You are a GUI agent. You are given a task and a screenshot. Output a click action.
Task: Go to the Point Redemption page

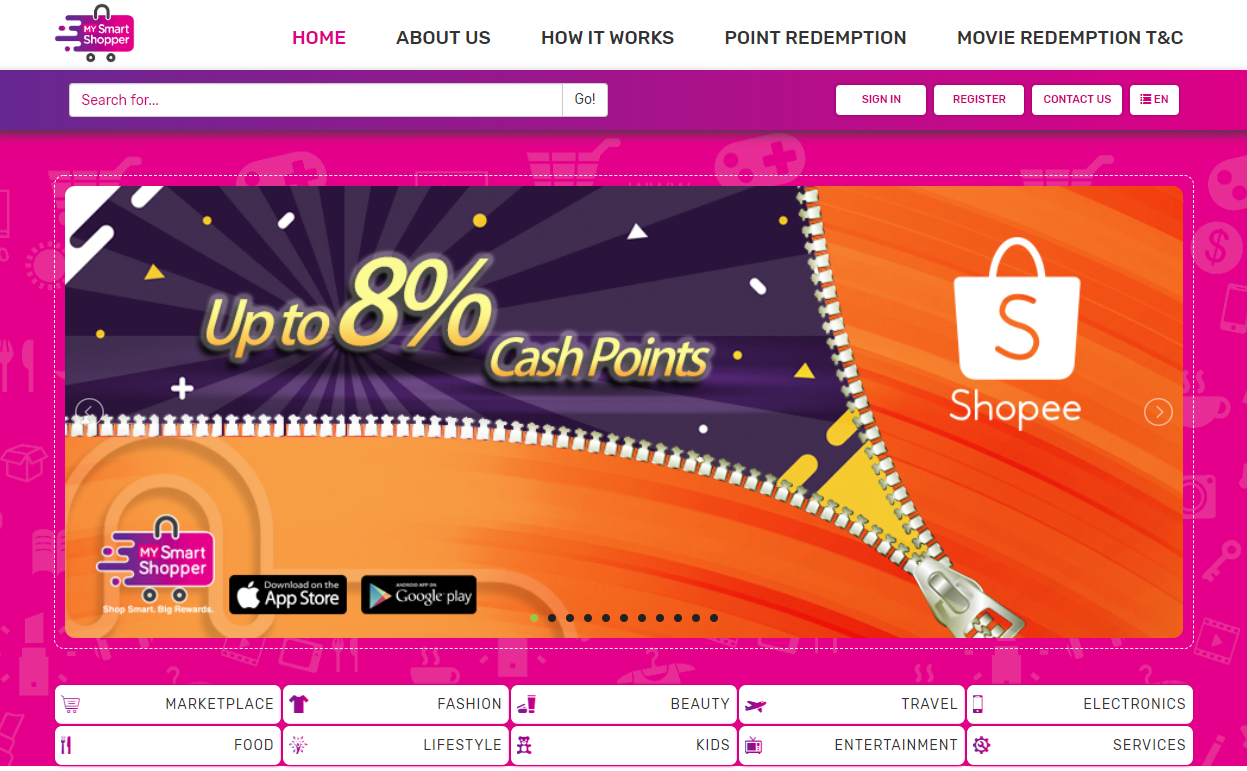tap(815, 38)
